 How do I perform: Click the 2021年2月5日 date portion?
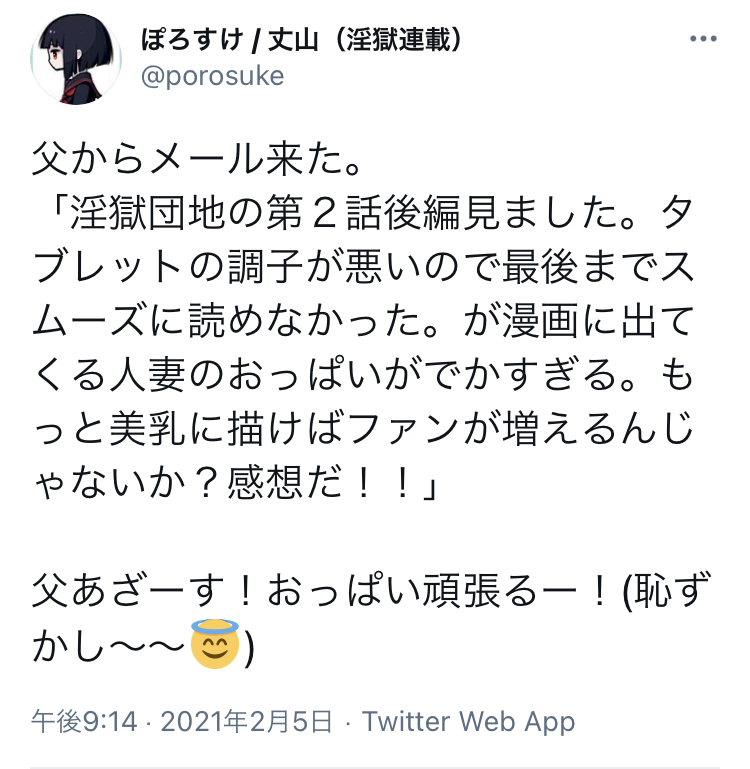pos(246,721)
